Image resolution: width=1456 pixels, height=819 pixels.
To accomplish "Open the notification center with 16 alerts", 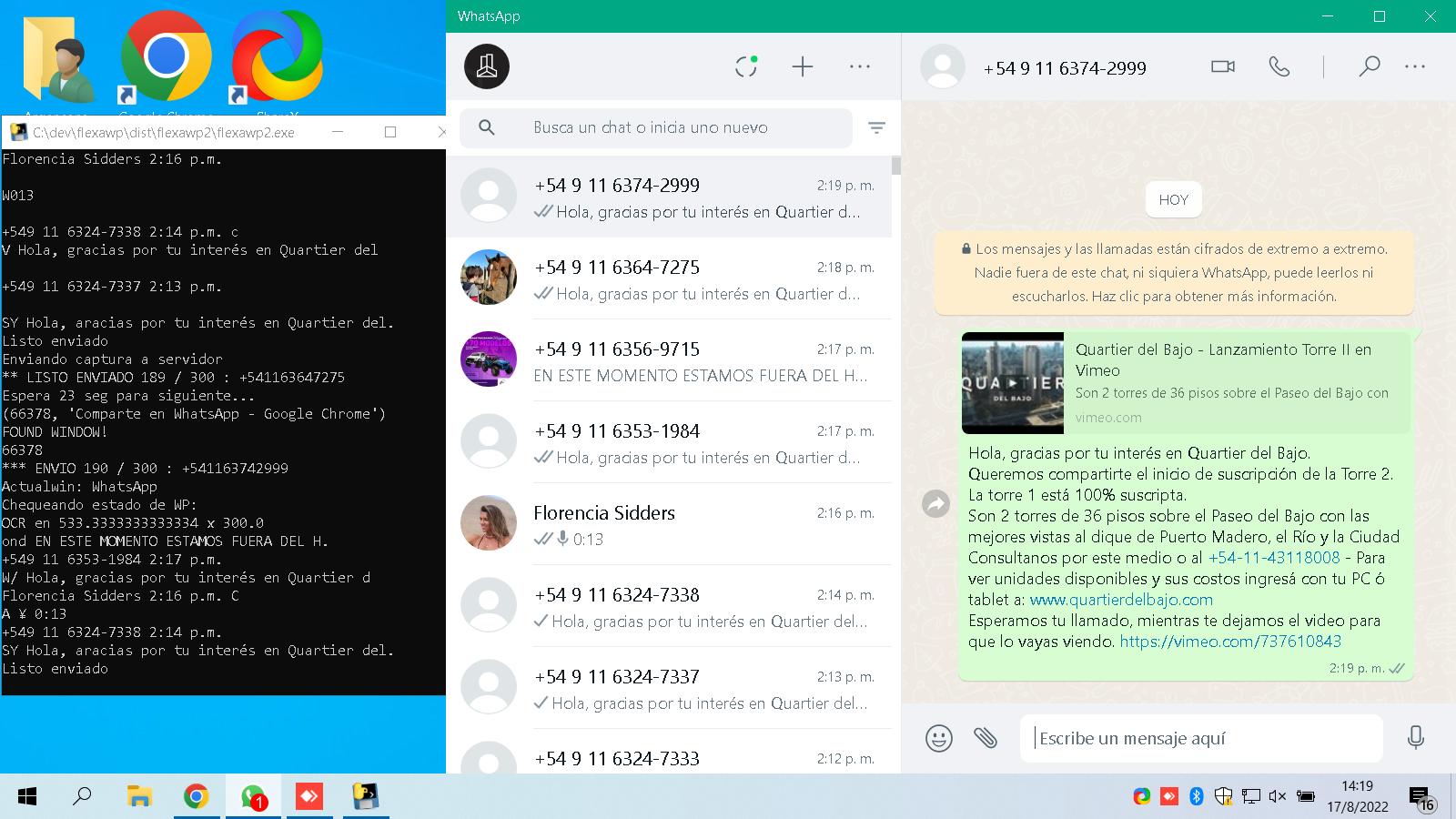I will tap(1422, 799).
